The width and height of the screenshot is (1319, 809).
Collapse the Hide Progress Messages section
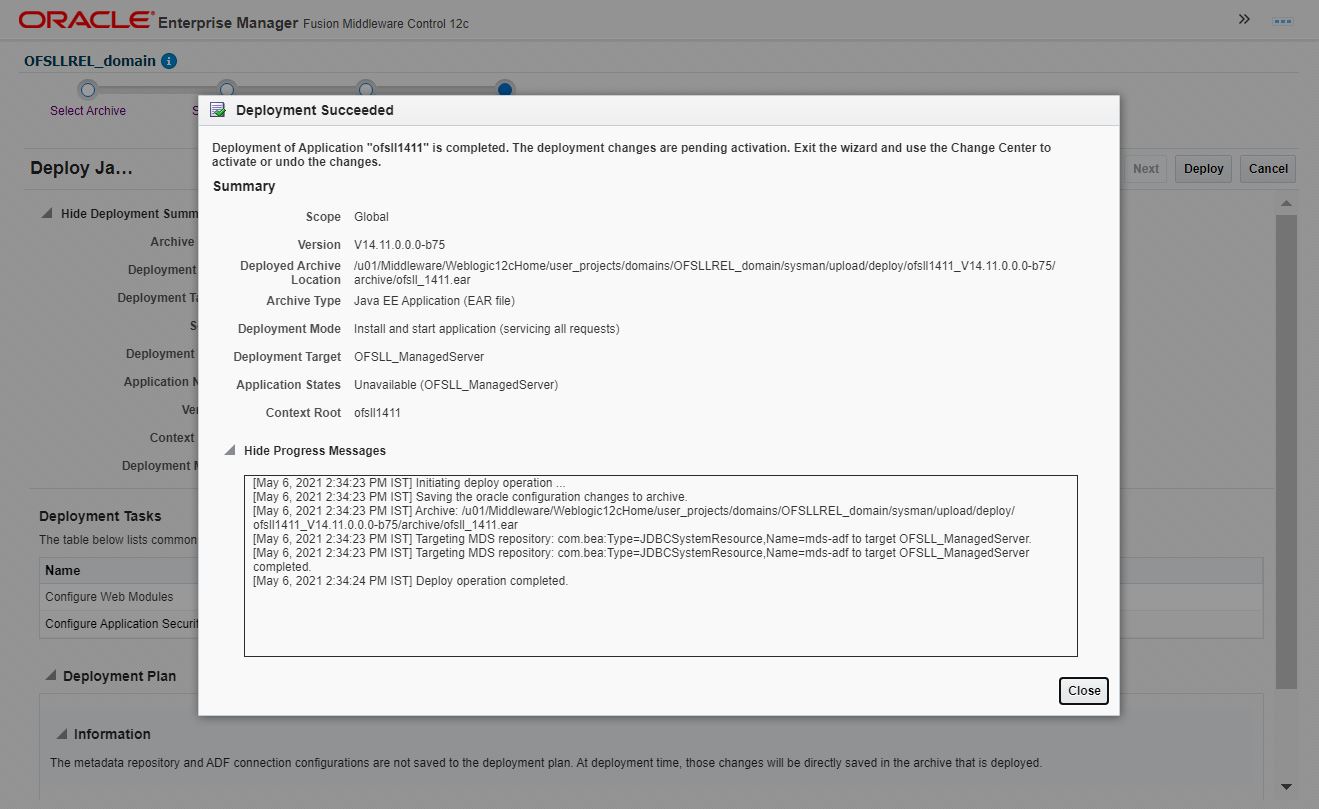[230, 451]
